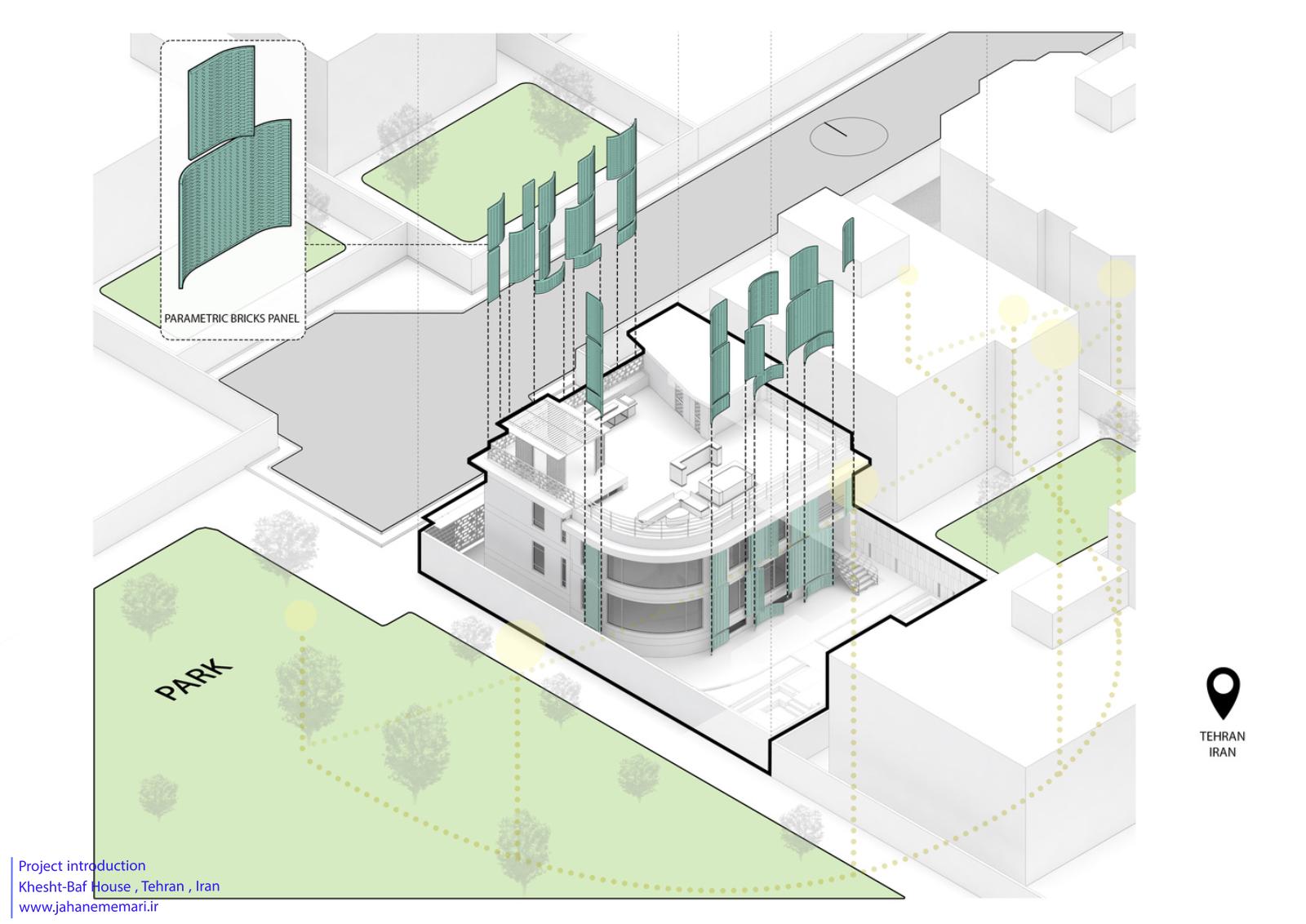The image size is (1306, 924).
Task: Click the 'Project introduction' text
Action: click(x=82, y=865)
